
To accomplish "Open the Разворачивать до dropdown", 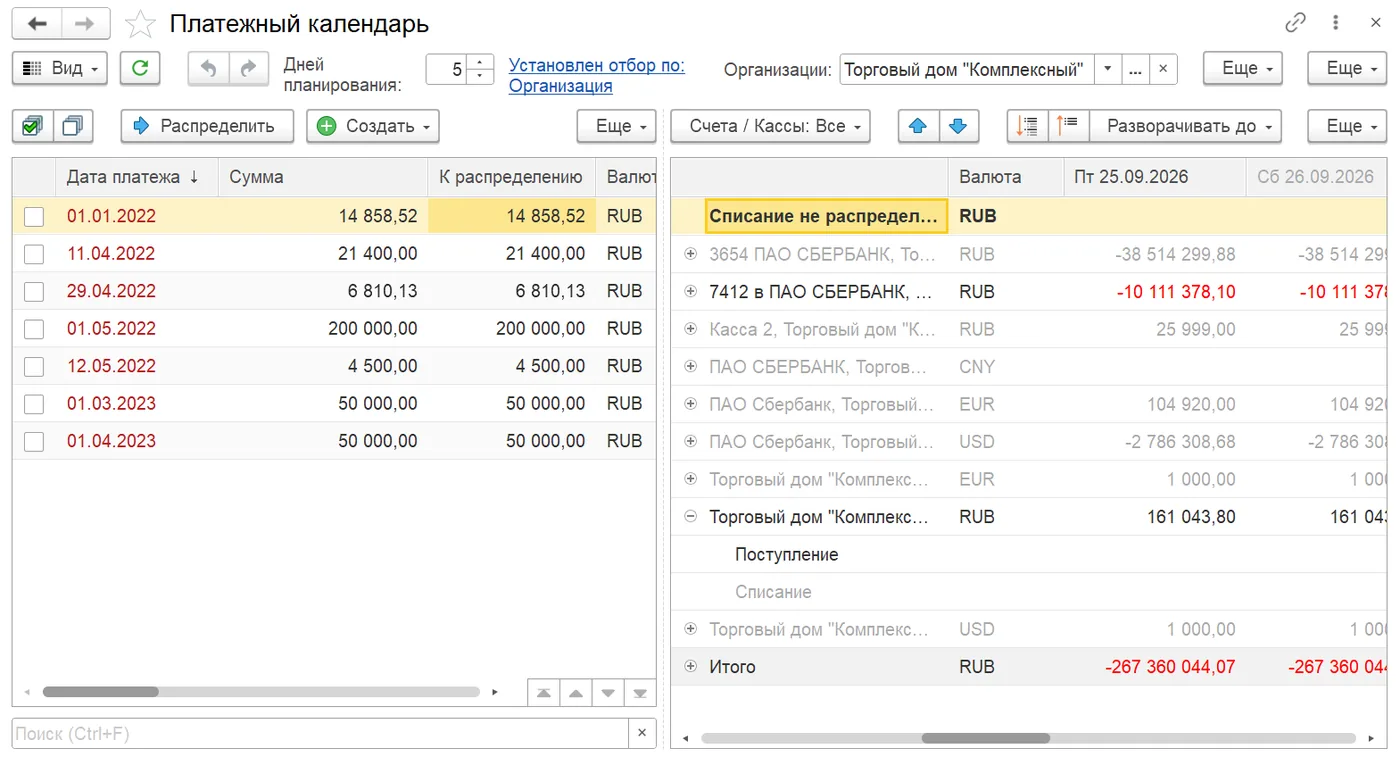I will click(x=1185, y=126).
